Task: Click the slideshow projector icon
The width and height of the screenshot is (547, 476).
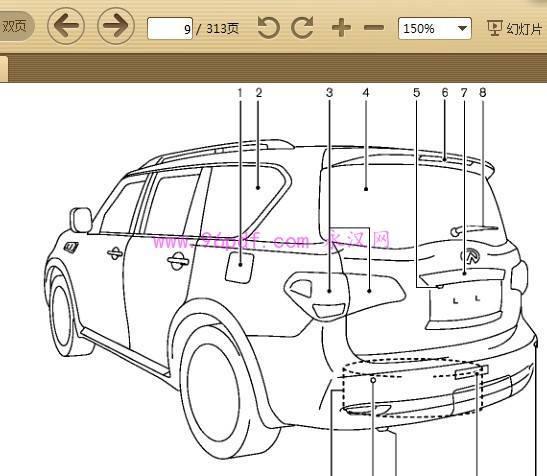Action: click(494, 28)
